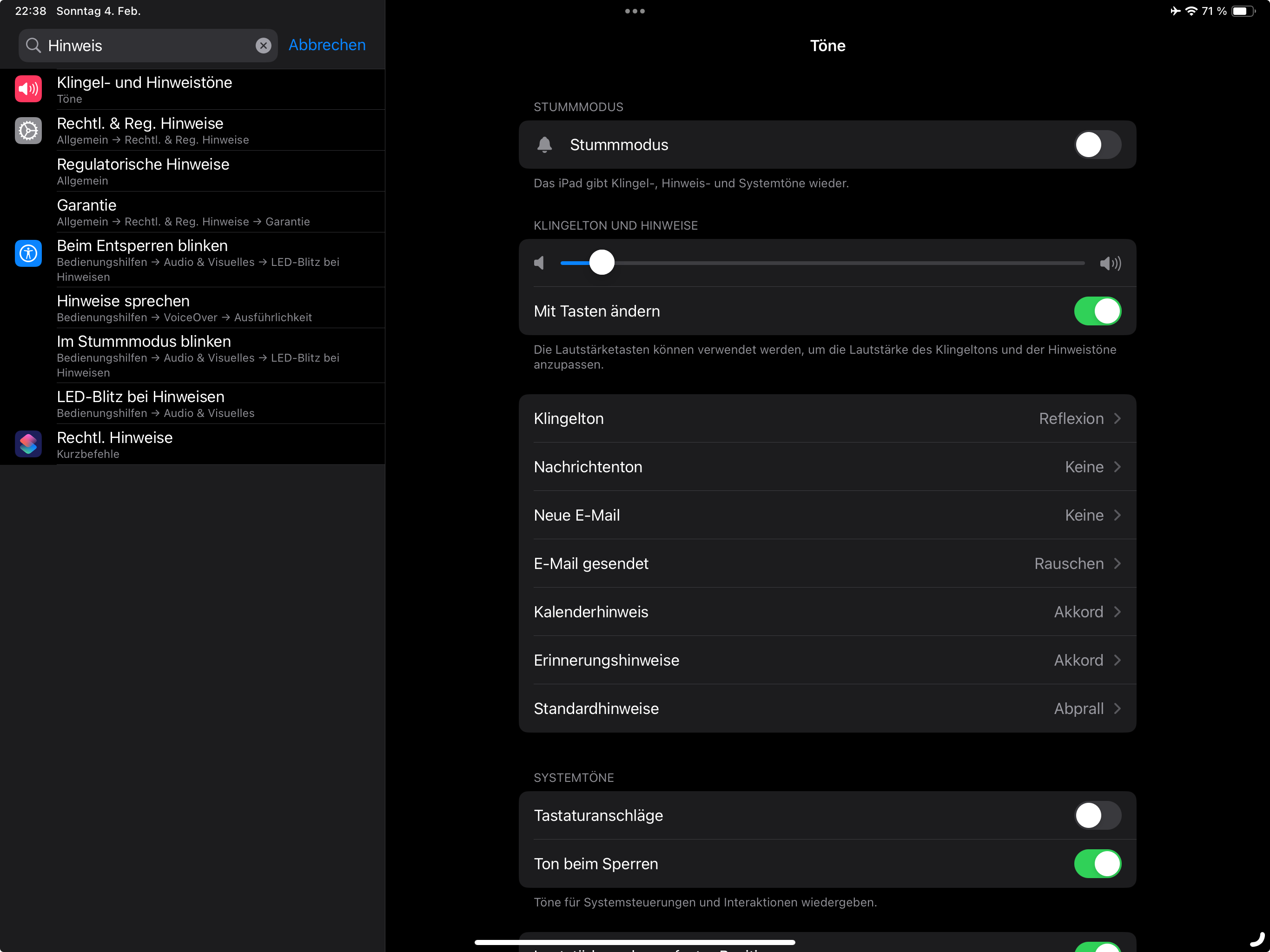Enable Tastaturanschläge sounds

click(x=1097, y=815)
